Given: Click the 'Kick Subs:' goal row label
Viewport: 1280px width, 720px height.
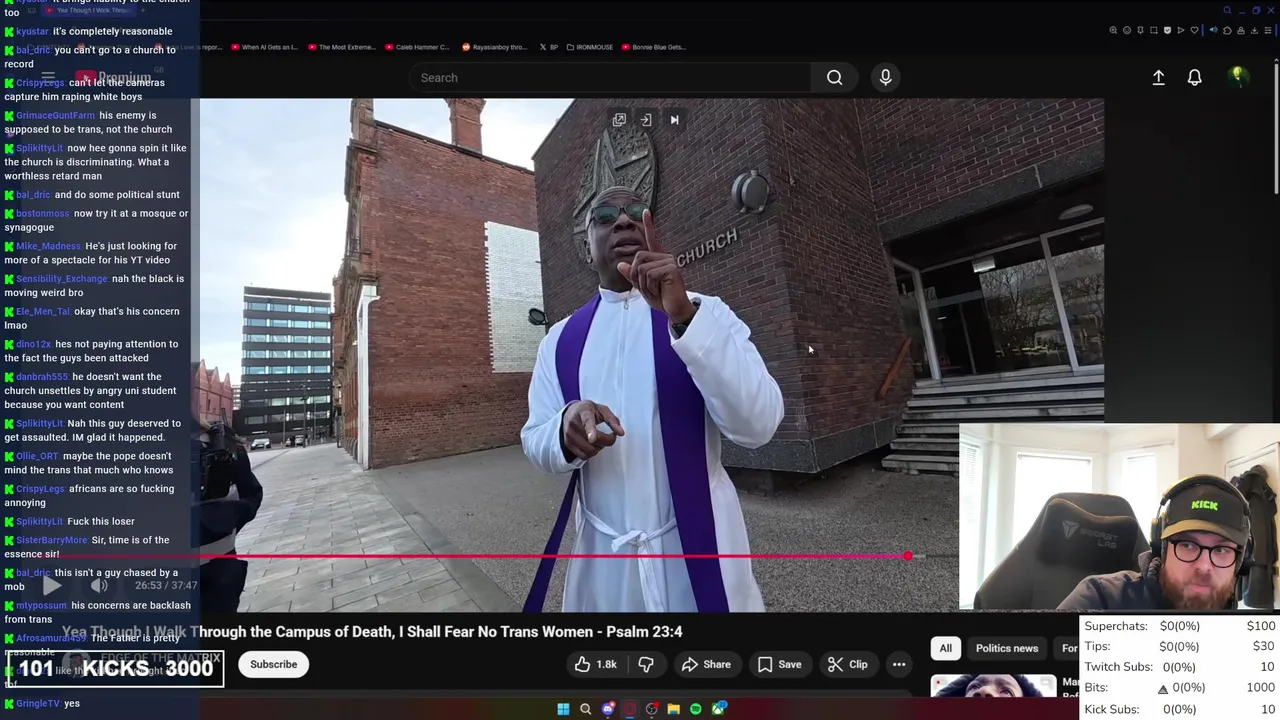Looking at the screenshot, I should [1112, 709].
